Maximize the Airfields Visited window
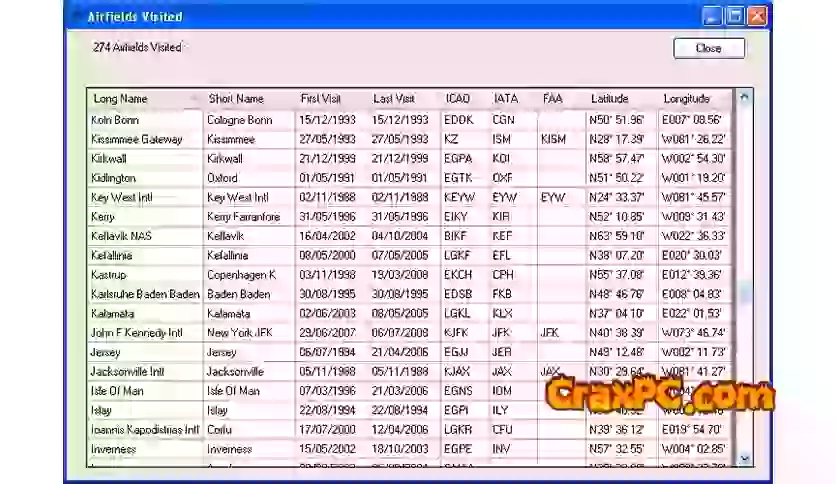The image size is (836, 484). click(735, 16)
